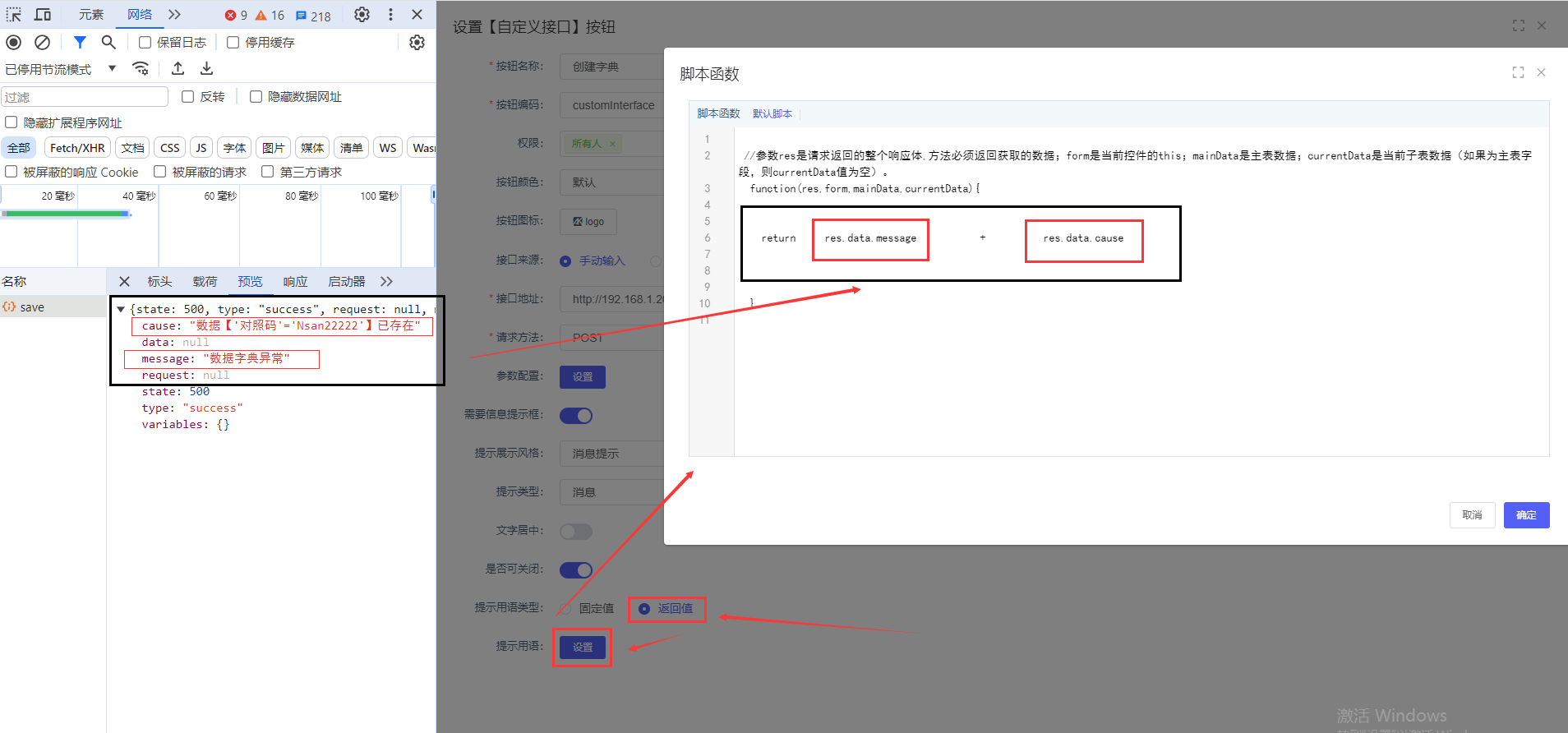This screenshot has width=1568, height=733.
Task: Enable the 保留日志 checkbox
Action: coord(145,42)
